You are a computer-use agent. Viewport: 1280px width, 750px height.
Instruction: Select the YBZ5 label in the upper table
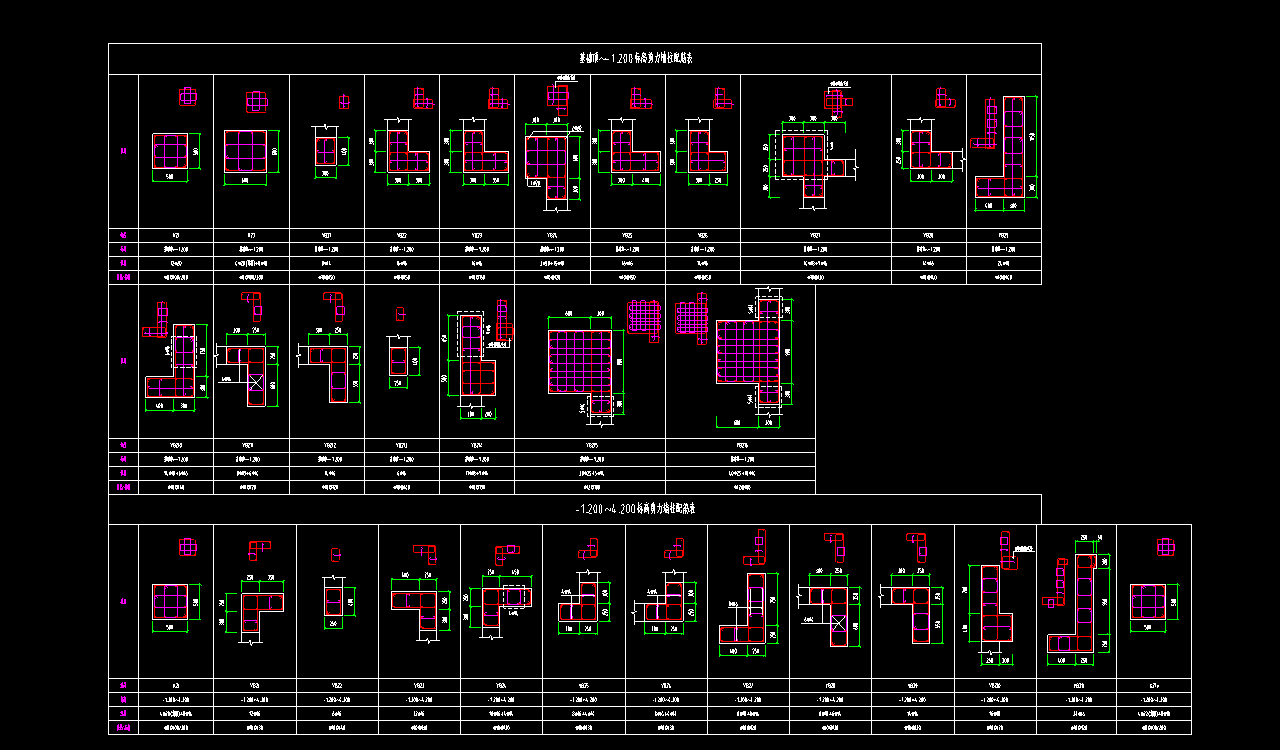(x=628, y=236)
